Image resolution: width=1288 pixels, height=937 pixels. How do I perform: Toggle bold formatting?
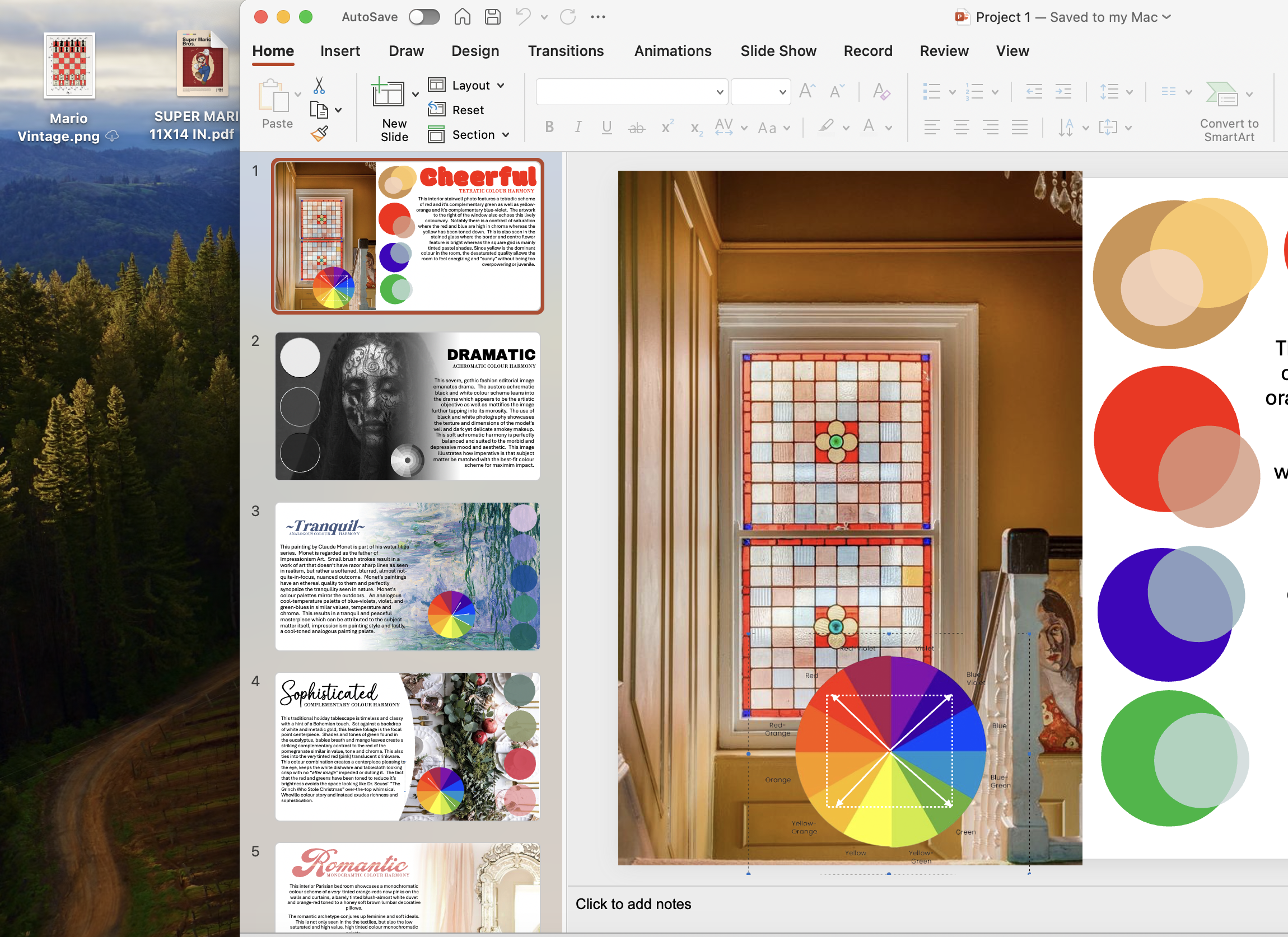click(x=549, y=127)
